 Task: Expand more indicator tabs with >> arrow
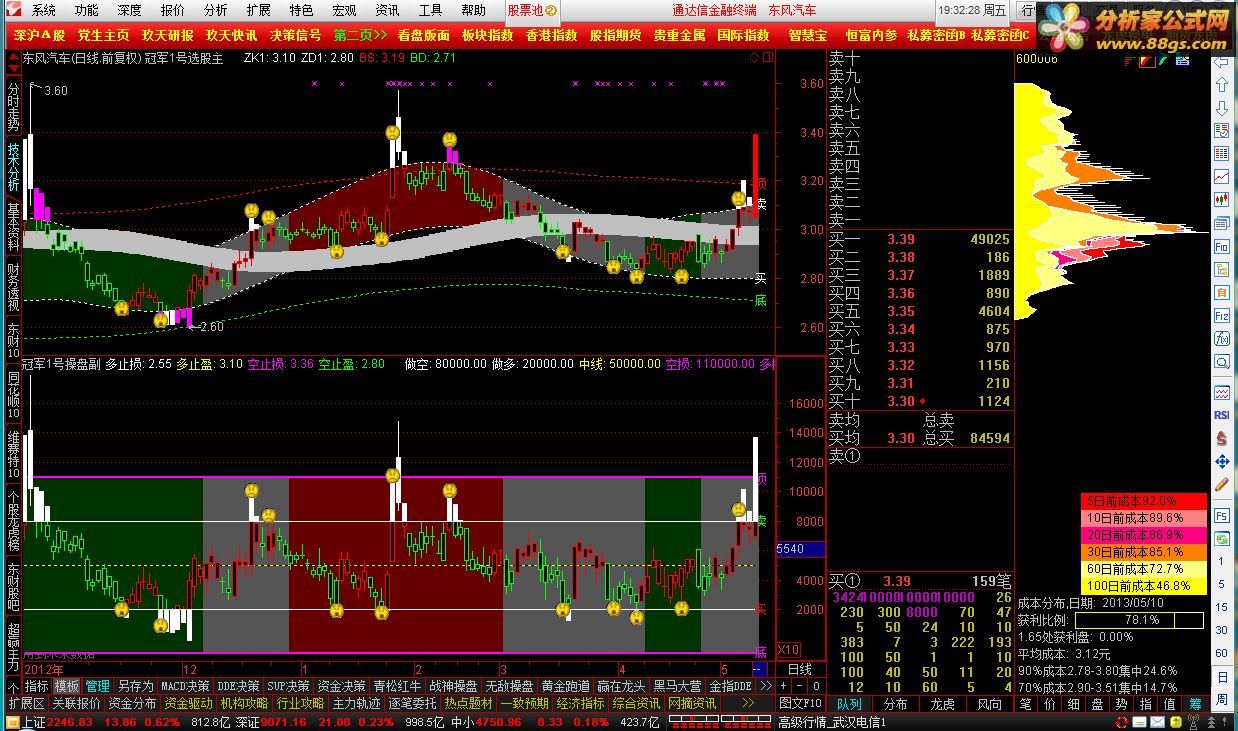coord(765,686)
